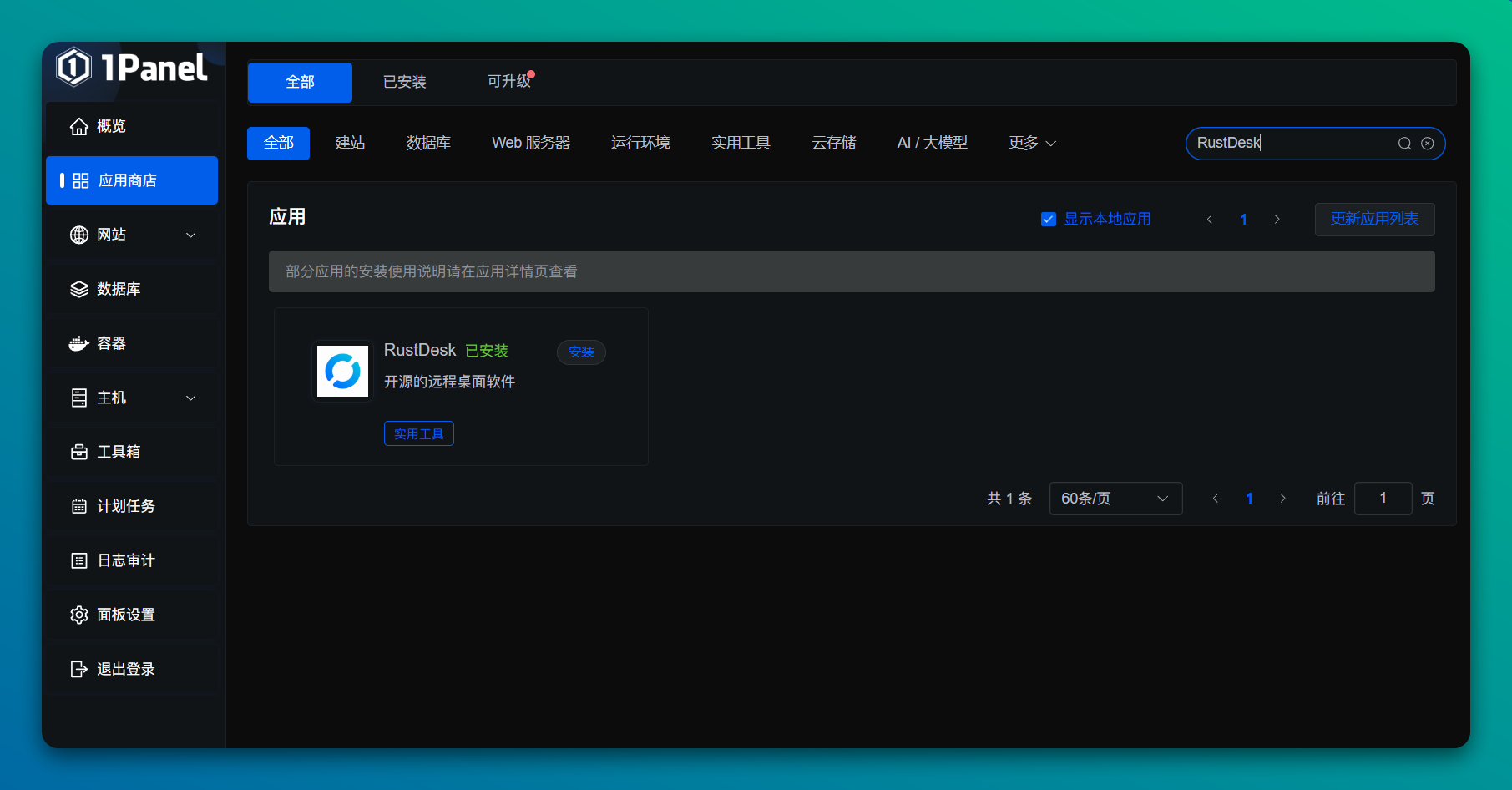Filter by 云存储 category
1512x790 pixels.
(834, 143)
